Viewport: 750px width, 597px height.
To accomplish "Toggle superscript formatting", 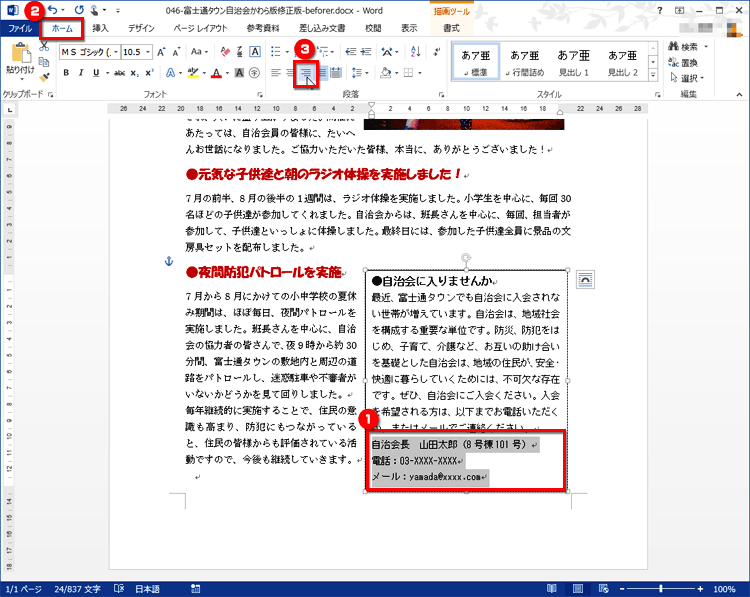I will [150, 73].
